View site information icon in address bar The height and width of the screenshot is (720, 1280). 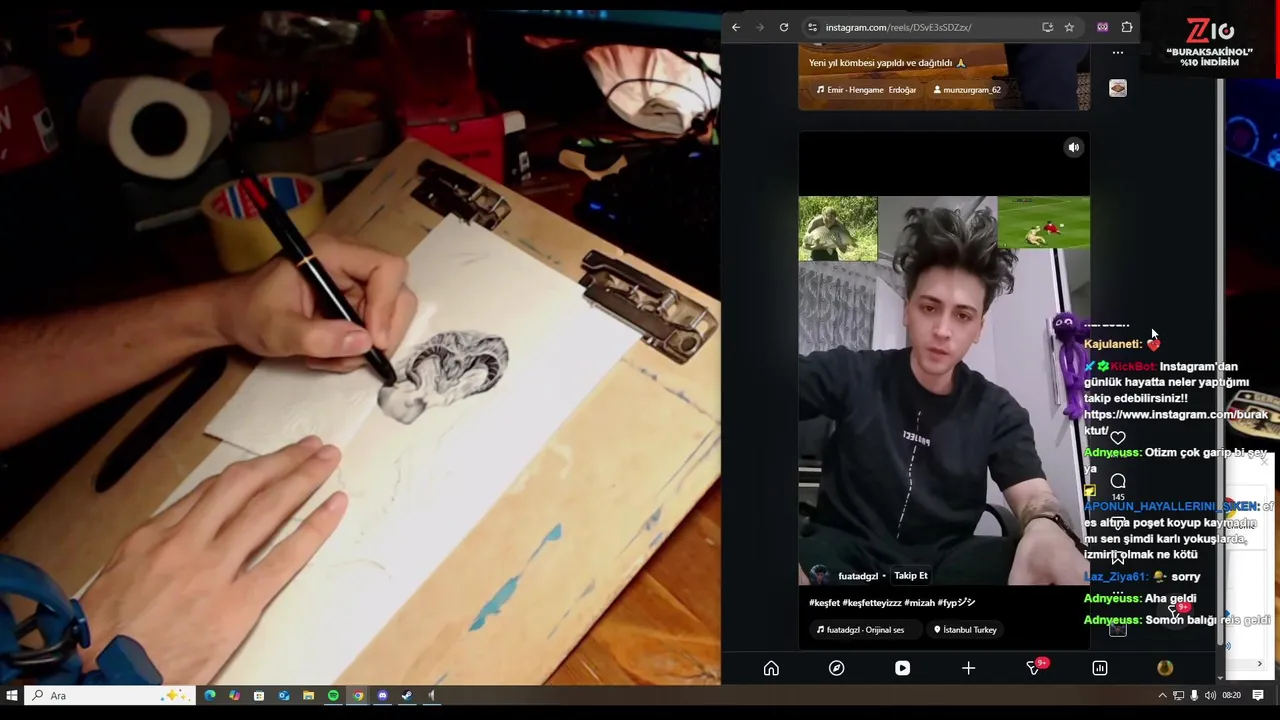coord(812,27)
